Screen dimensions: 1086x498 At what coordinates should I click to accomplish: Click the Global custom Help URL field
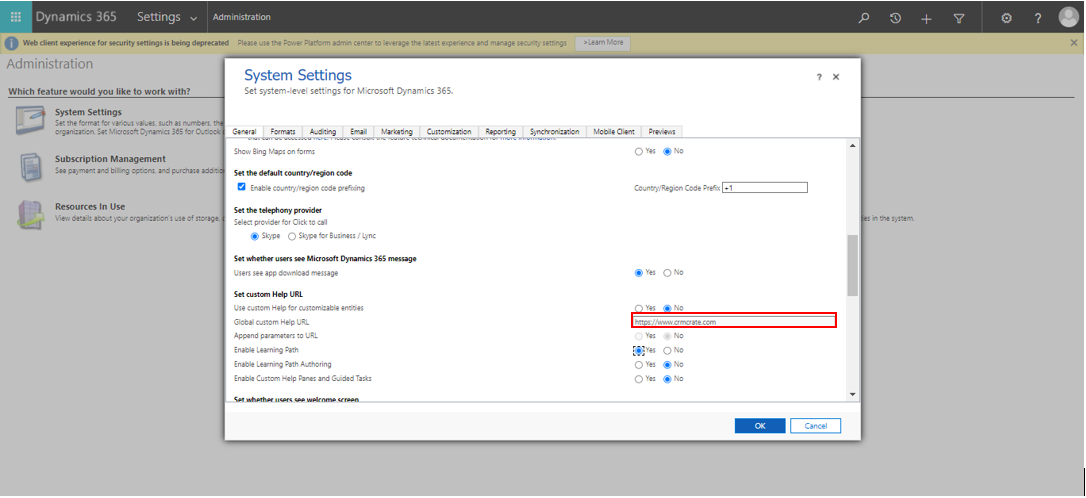click(x=734, y=321)
